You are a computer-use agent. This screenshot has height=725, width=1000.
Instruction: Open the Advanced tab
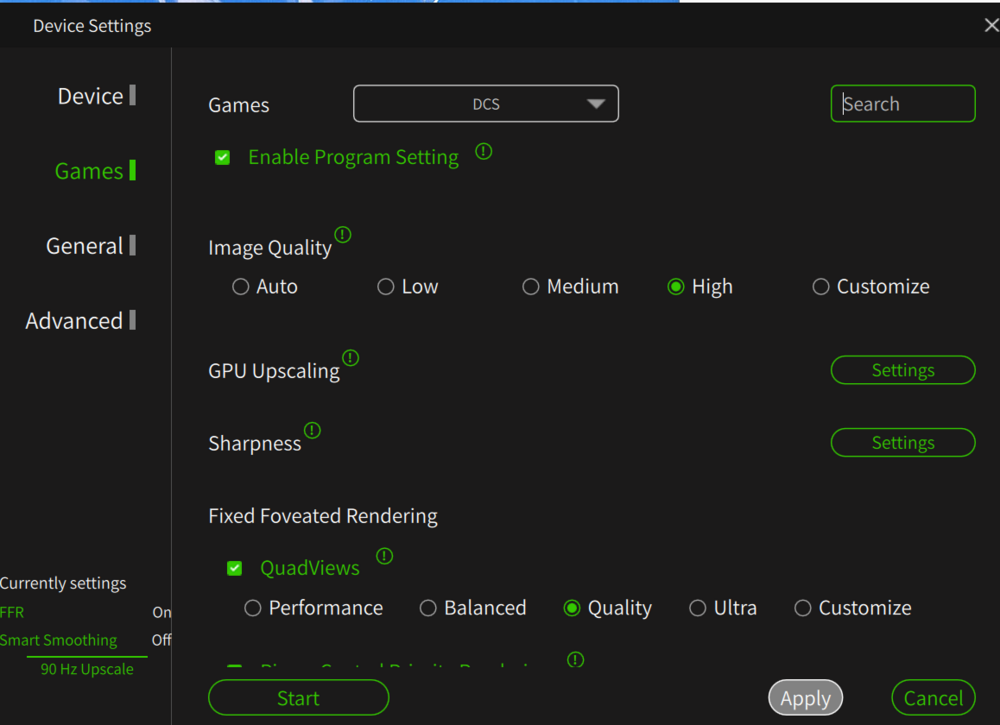[x=75, y=321]
